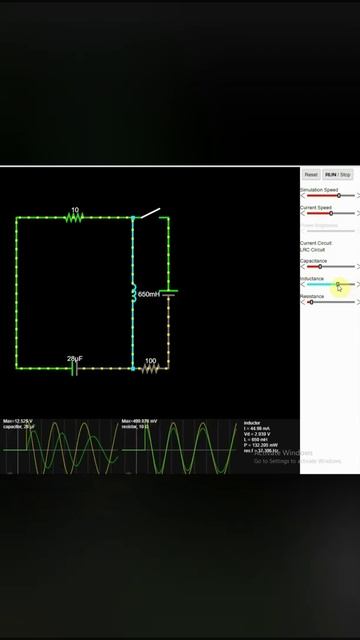360x640 pixels.
Task: Click the top junction node above the inductor
Action: (133, 218)
